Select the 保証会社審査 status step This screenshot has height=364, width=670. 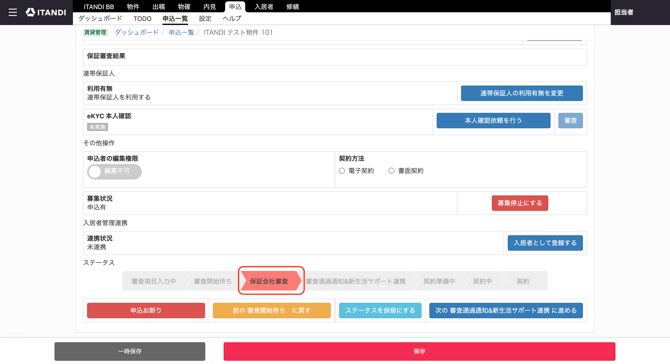click(x=270, y=281)
